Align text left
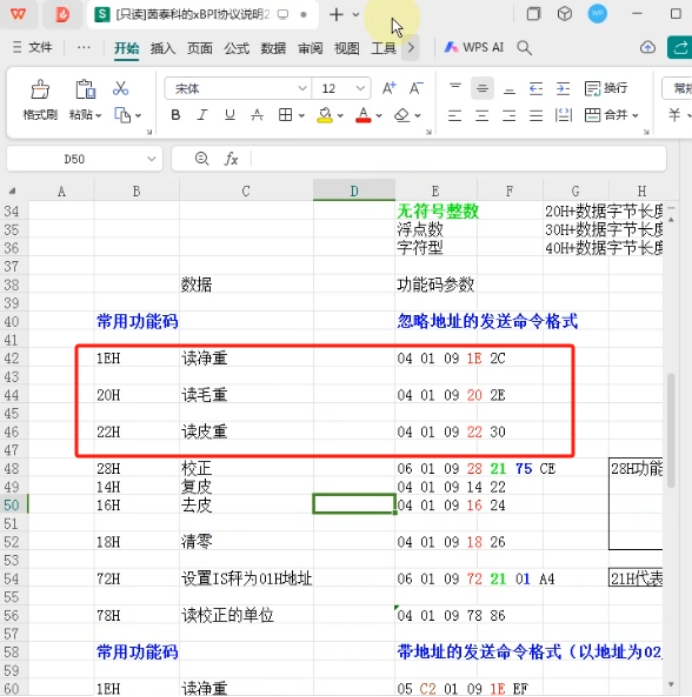This screenshot has width=692, height=697. (x=454, y=116)
